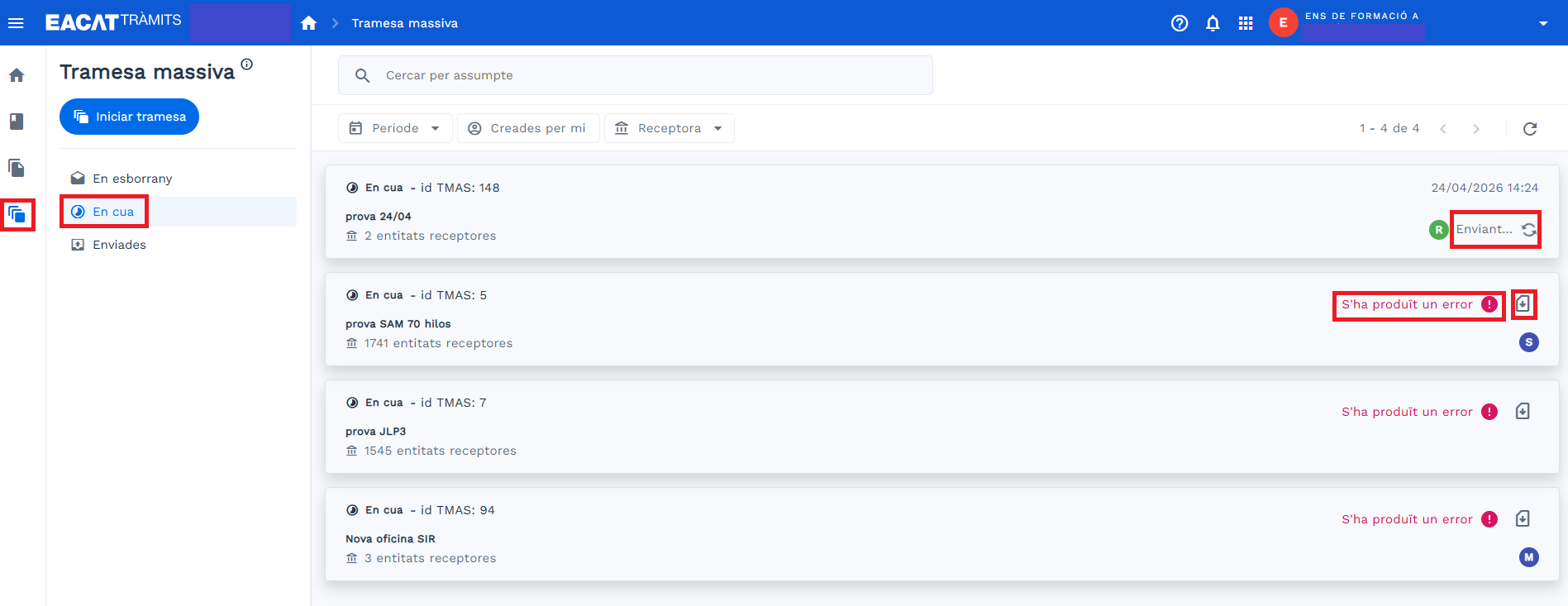Click info icon beside Tramesa massiva title

coord(246,64)
